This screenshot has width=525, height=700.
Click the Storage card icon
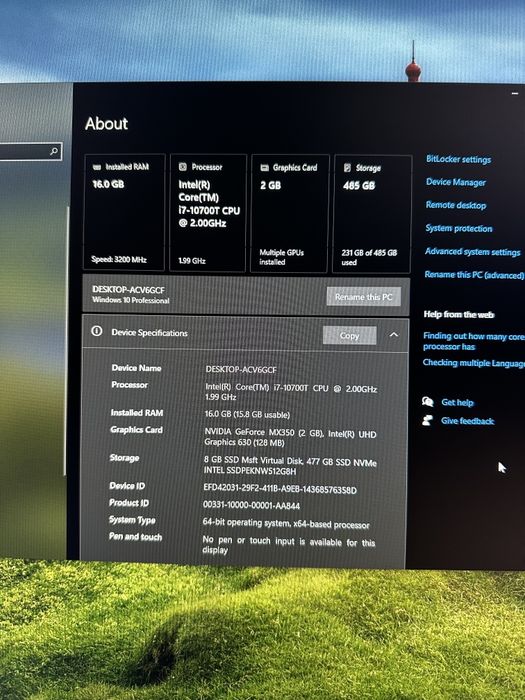(347, 168)
